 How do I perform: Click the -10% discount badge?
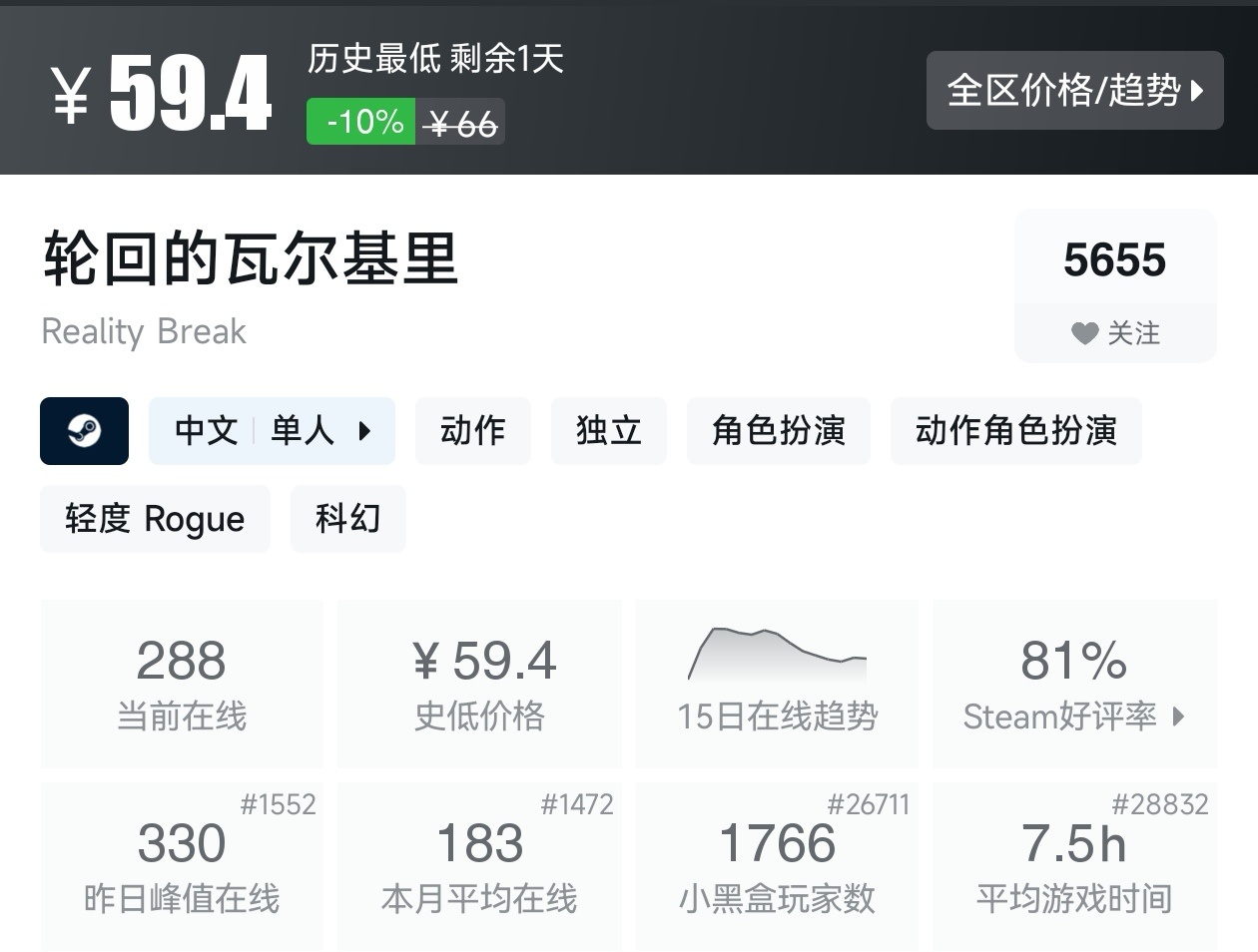tap(360, 122)
